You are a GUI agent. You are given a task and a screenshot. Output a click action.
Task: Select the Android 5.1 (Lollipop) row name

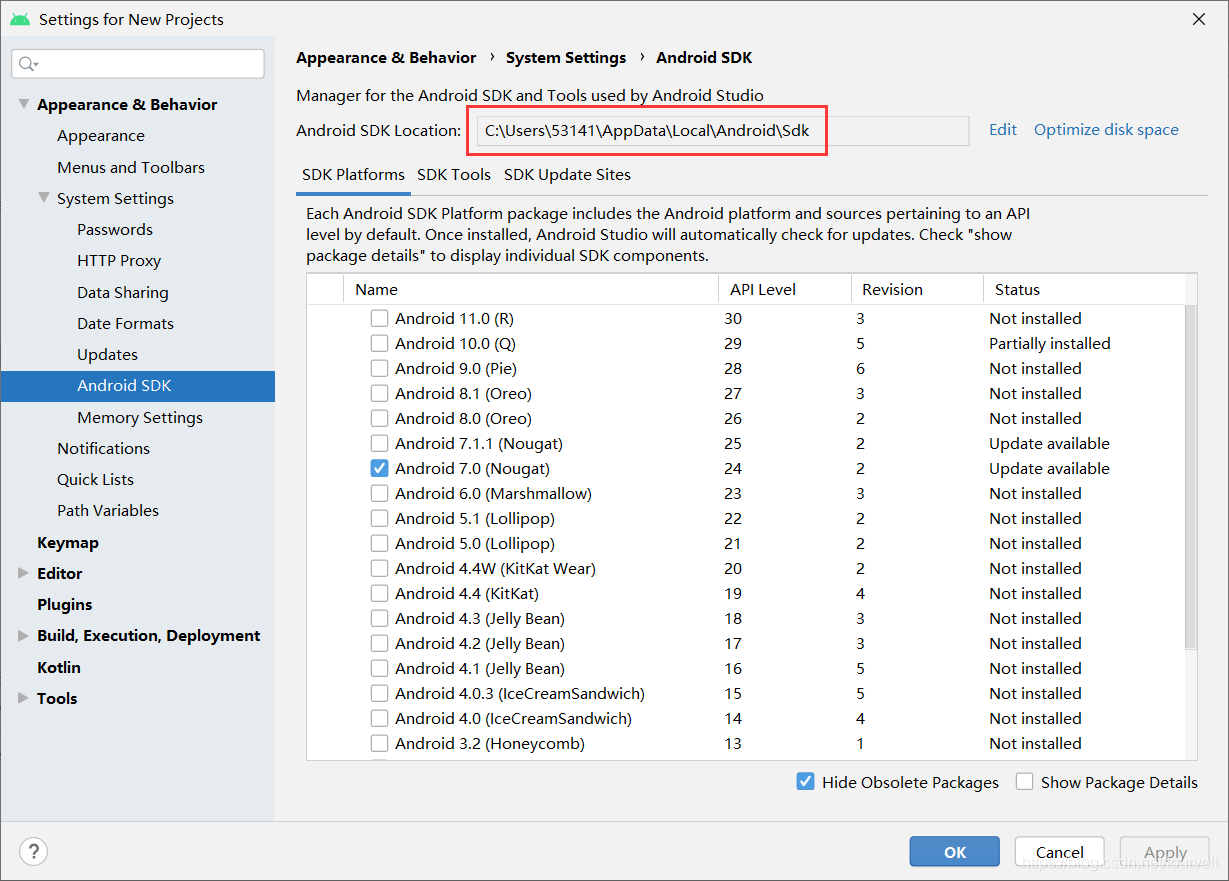(475, 518)
